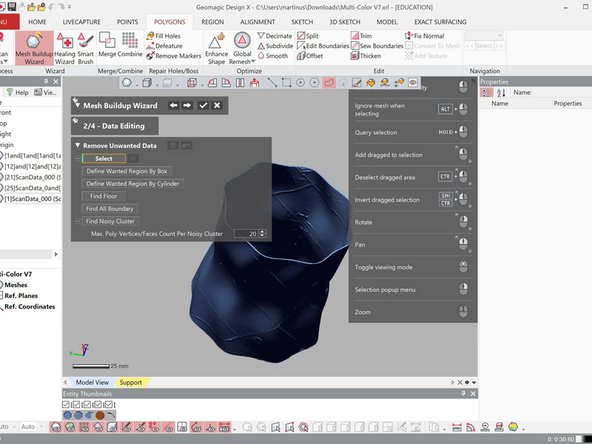The height and width of the screenshot is (444, 592).
Task: Choose the Merge polygon command
Action: pos(107,45)
